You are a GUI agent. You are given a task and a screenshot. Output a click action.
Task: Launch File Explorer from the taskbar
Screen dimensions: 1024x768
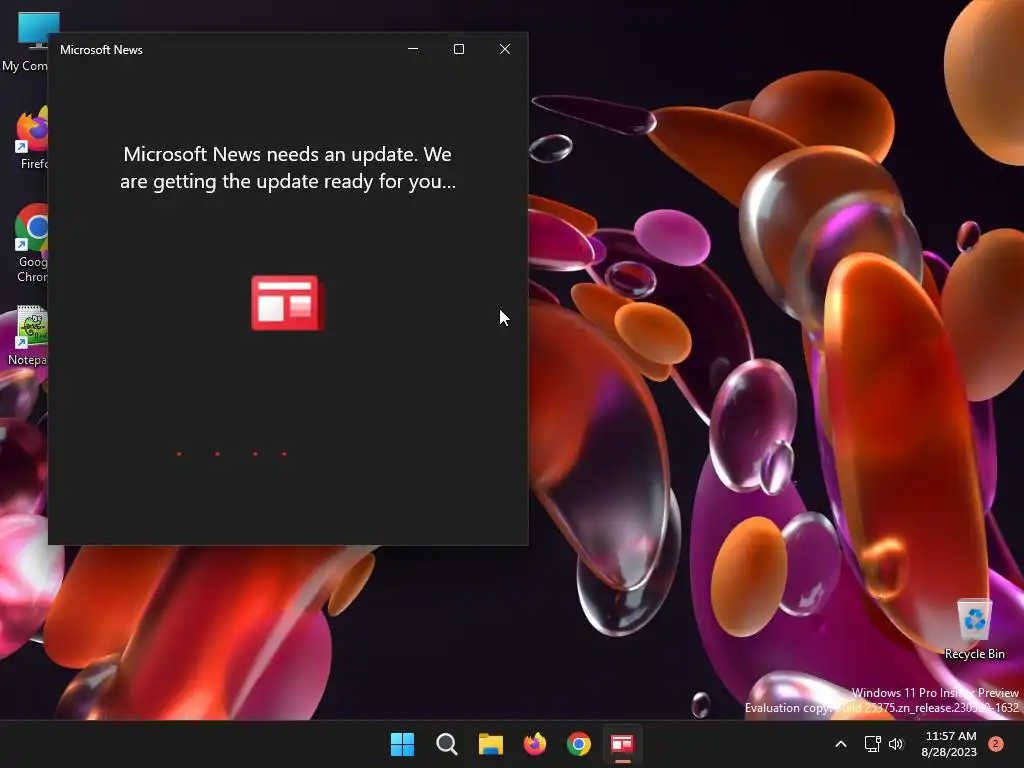(x=490, y=744)
